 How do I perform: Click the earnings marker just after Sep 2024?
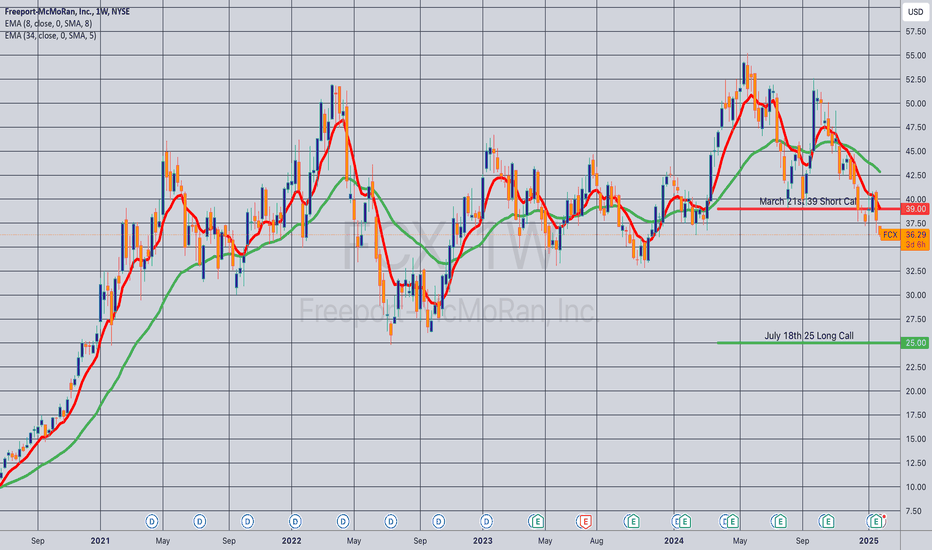pos(827,521)
